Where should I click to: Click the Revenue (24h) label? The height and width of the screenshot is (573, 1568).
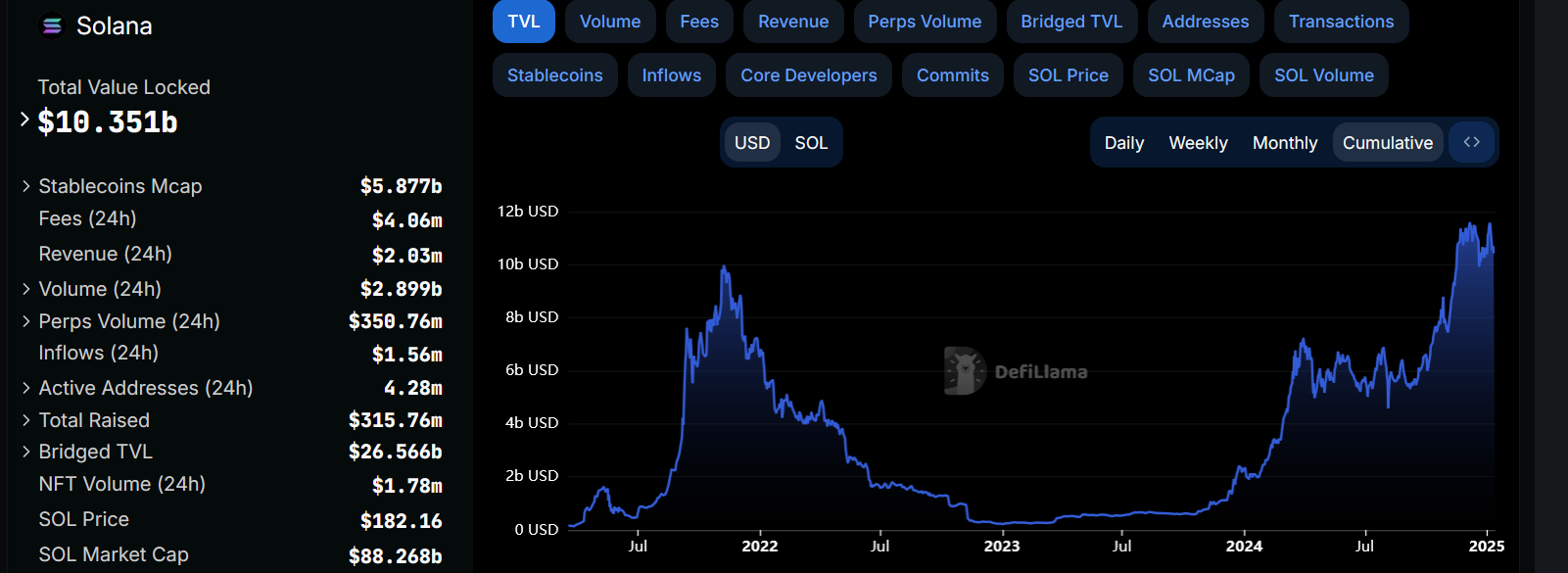pyautogui.click(x=106, y=254)
